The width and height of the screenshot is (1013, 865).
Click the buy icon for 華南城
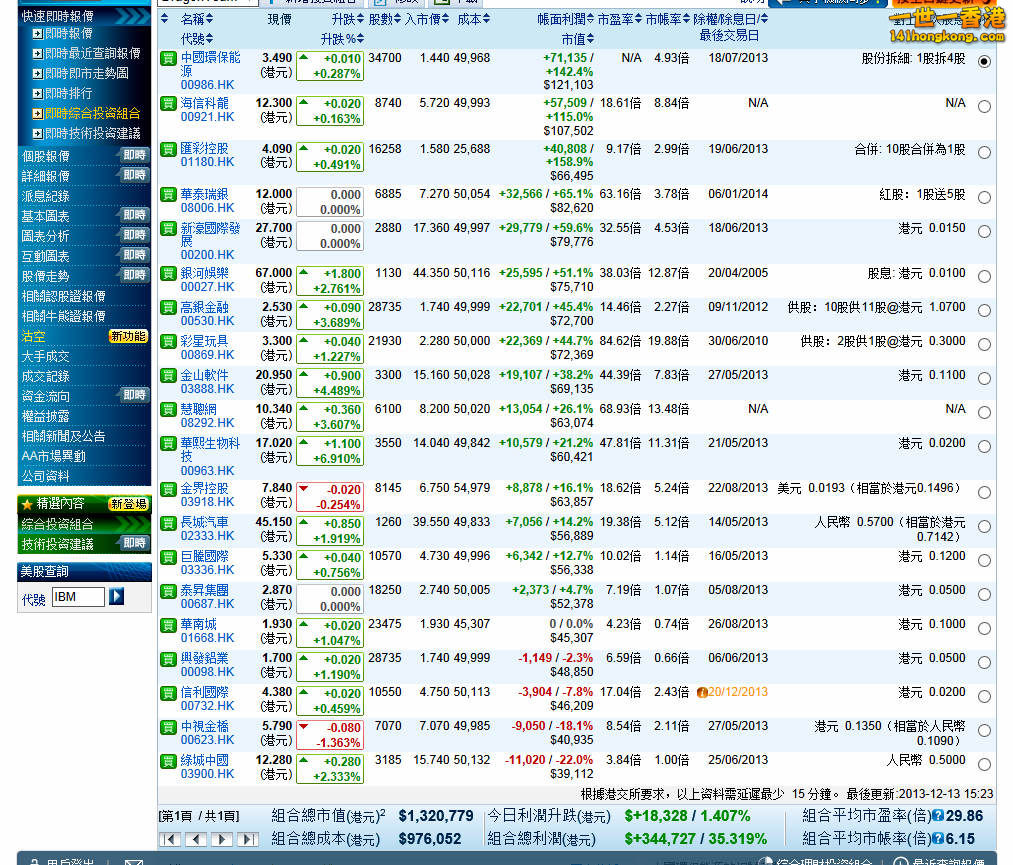pyautogui.click(x=168, y=625)
